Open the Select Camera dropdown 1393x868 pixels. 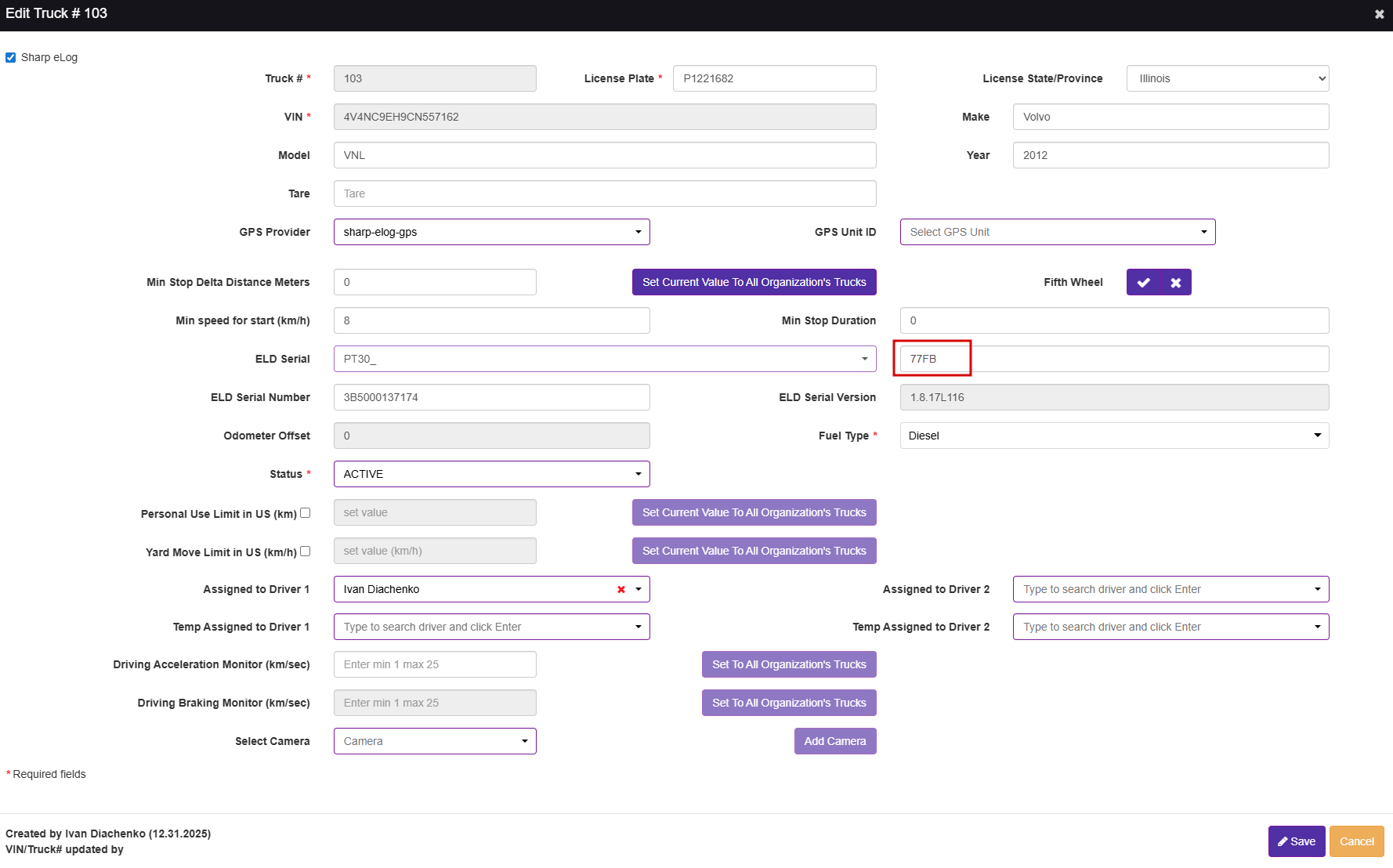point(435,742)
